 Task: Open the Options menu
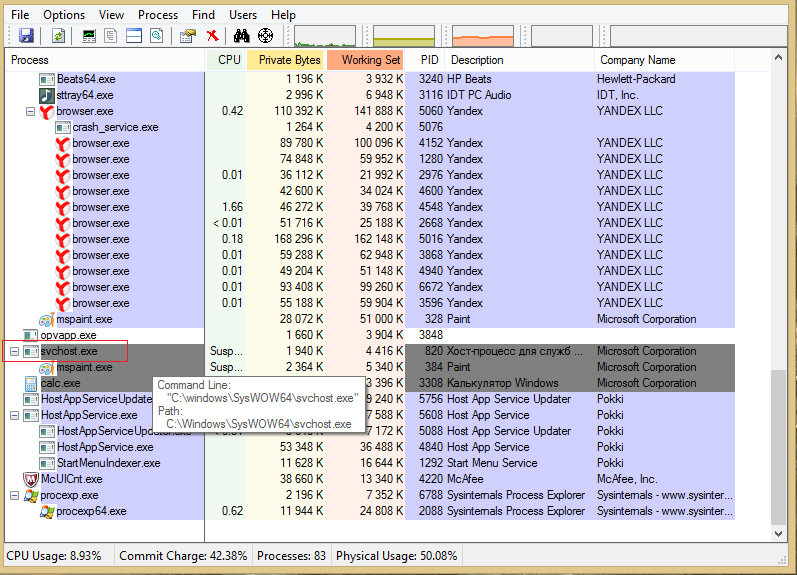64,15
